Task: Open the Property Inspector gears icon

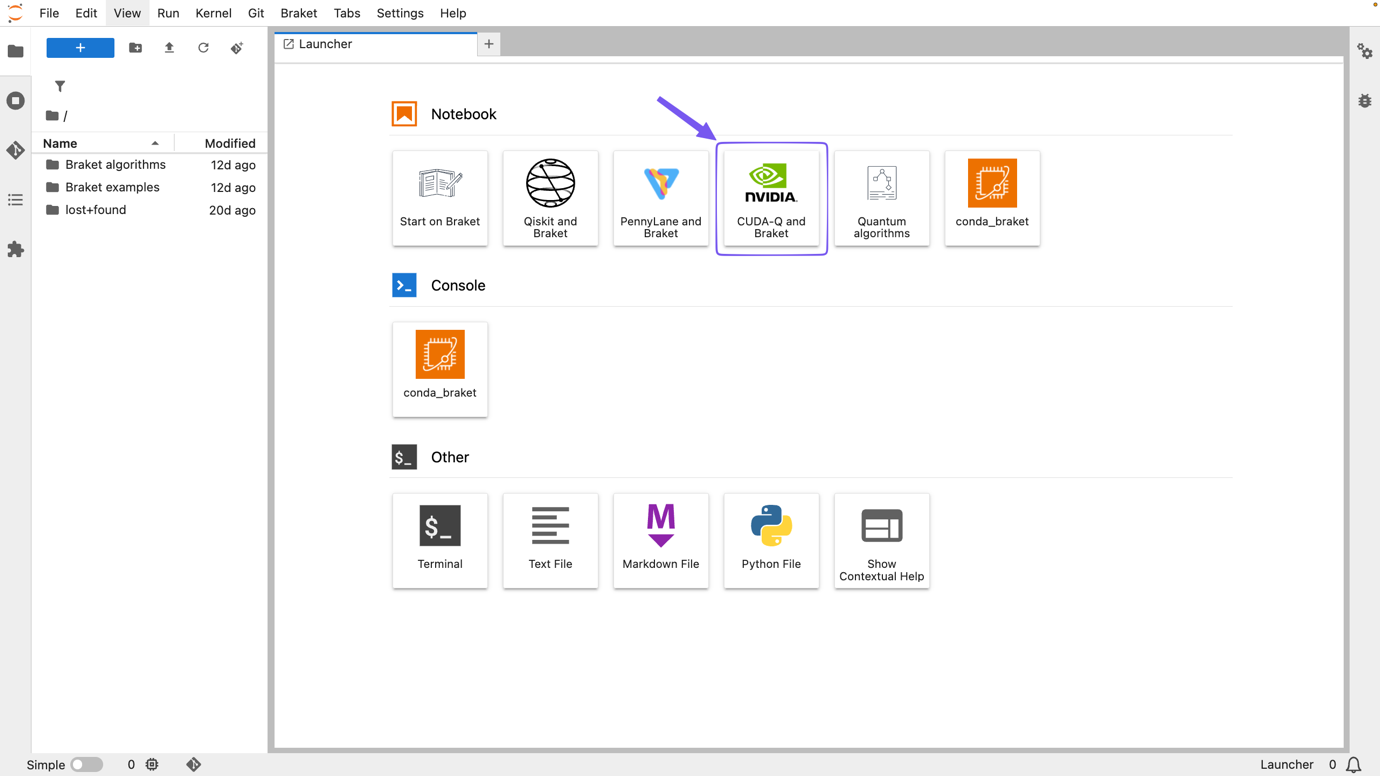Action: pyautogui.click(x=1365, y=51)
